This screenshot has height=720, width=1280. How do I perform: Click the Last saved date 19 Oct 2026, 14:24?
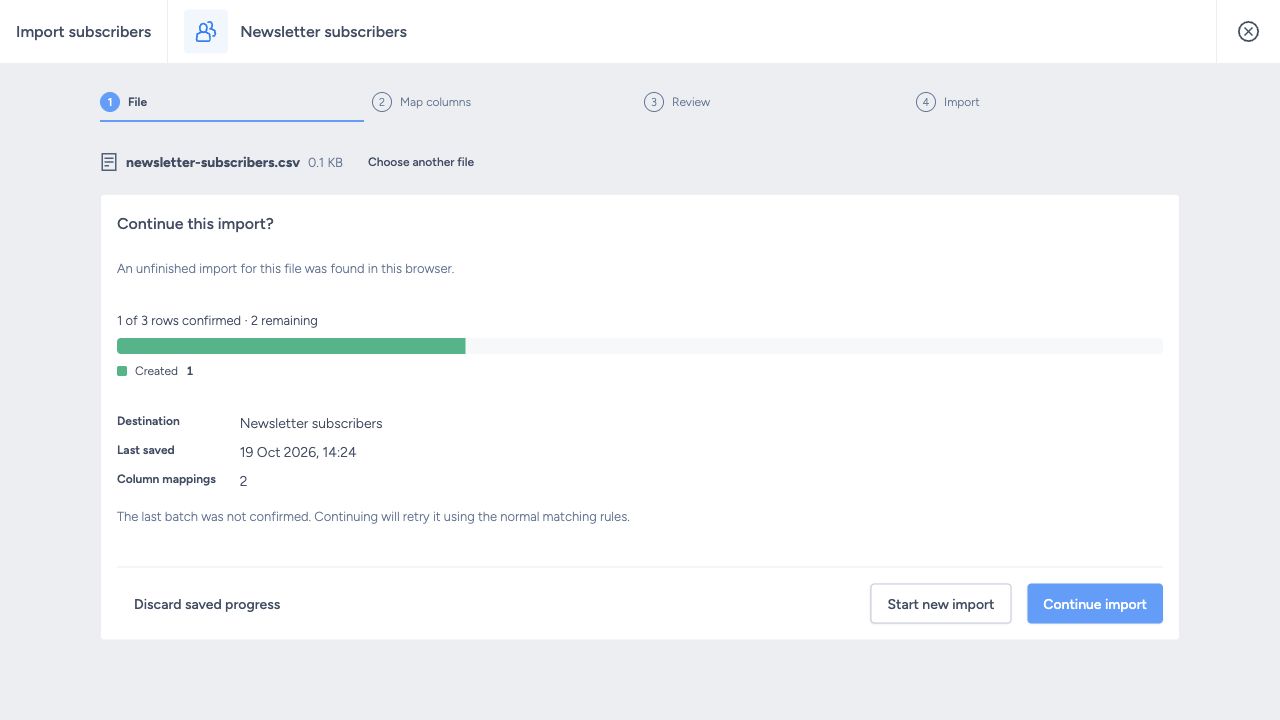coord(298,452)
